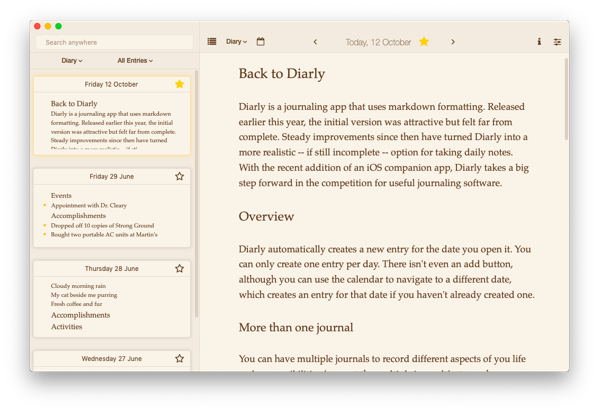Click 'Dropped off 10 copies of Strong Ground'

tap(102, 225)
